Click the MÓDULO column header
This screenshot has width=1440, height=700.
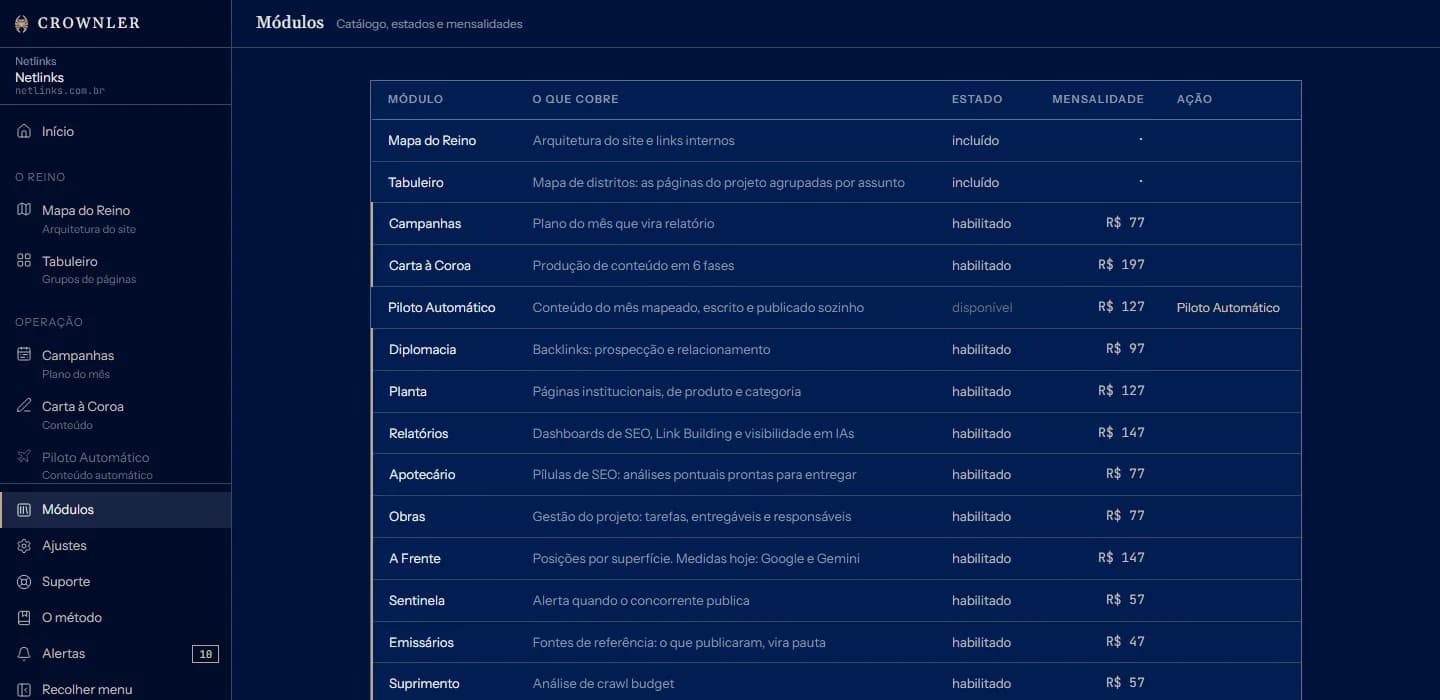[x=415, y=99]
